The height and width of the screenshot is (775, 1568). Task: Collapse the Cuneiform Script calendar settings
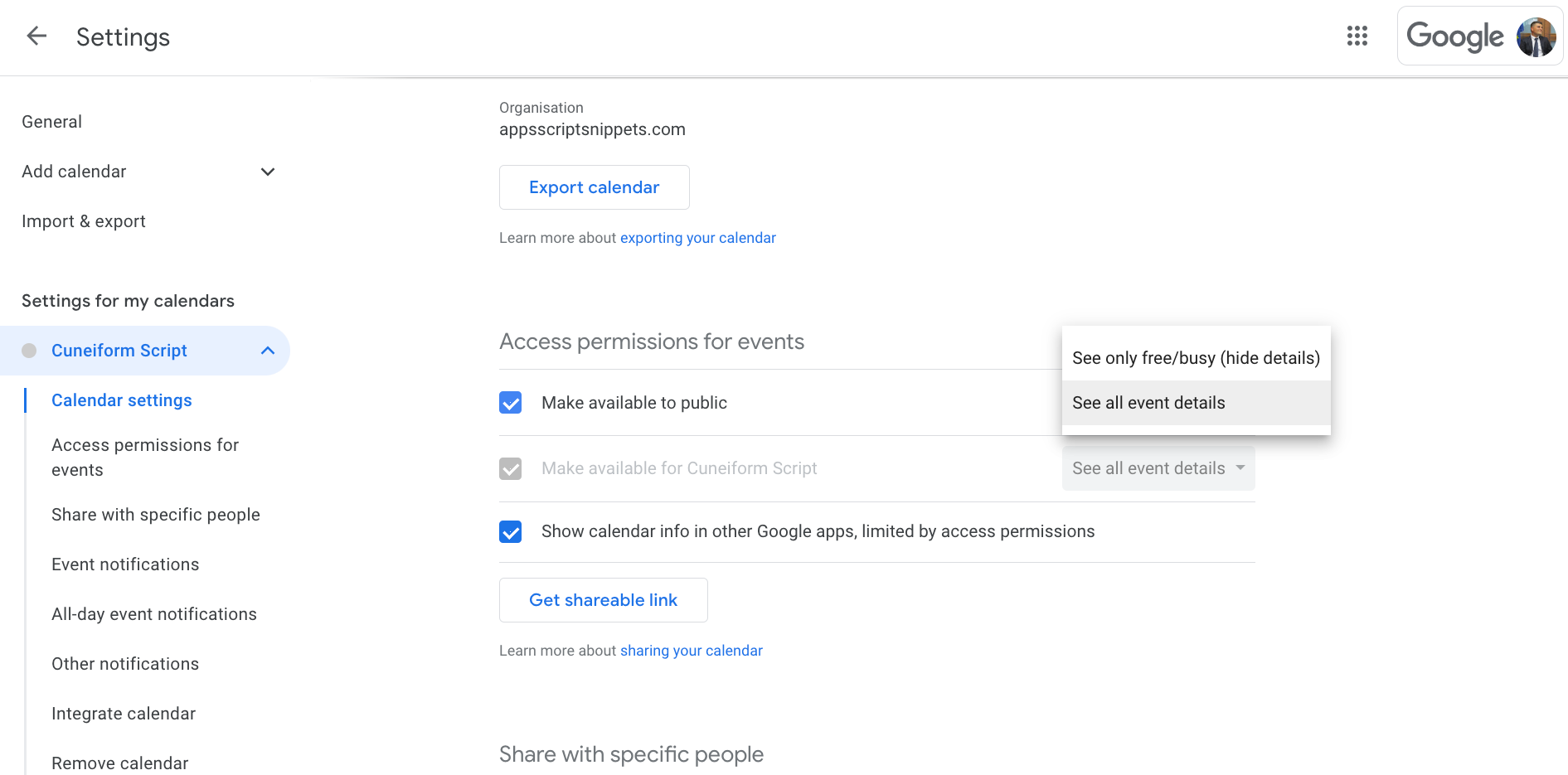coord(268,351)
